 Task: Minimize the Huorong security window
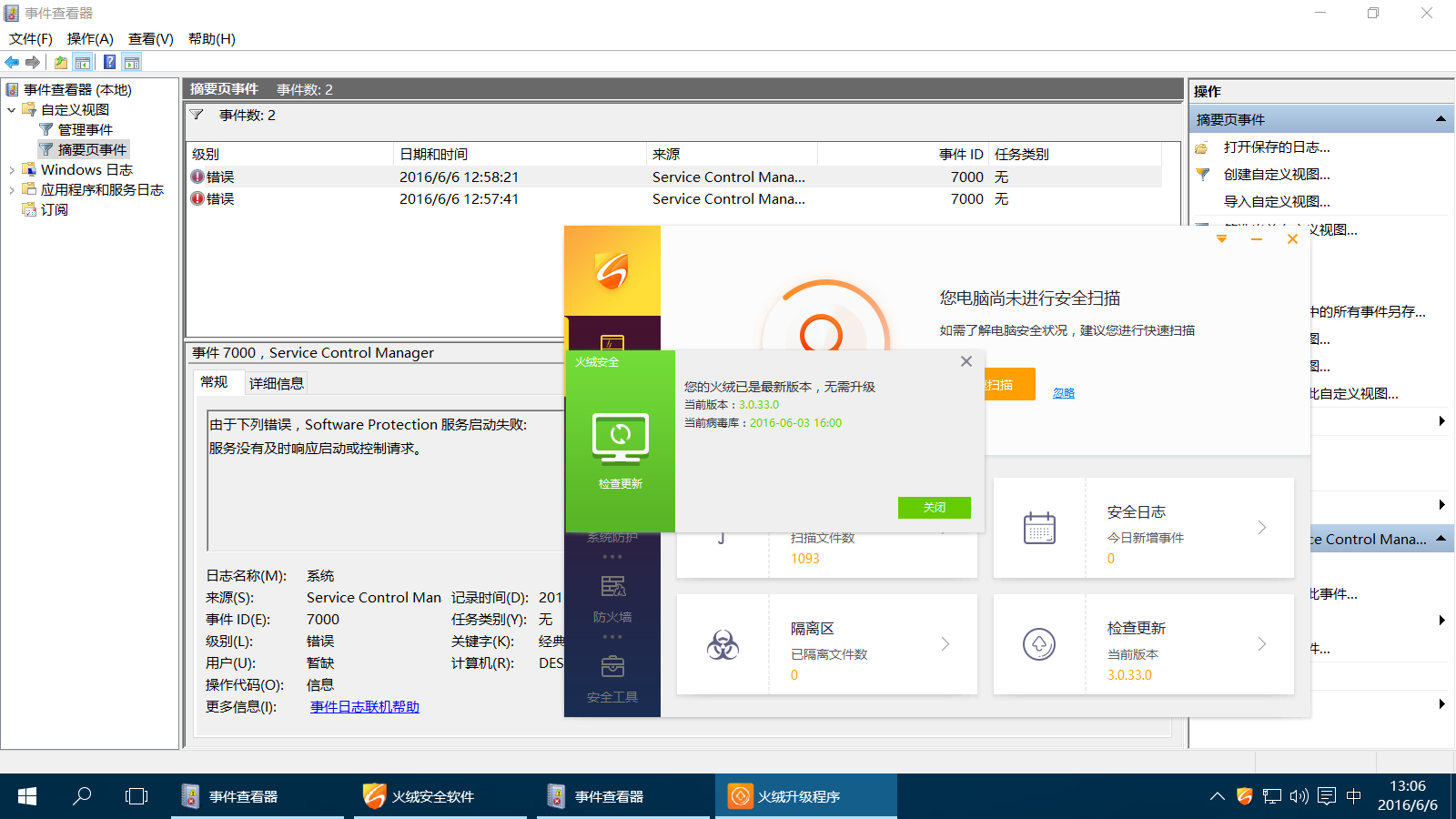point(1257,239)
